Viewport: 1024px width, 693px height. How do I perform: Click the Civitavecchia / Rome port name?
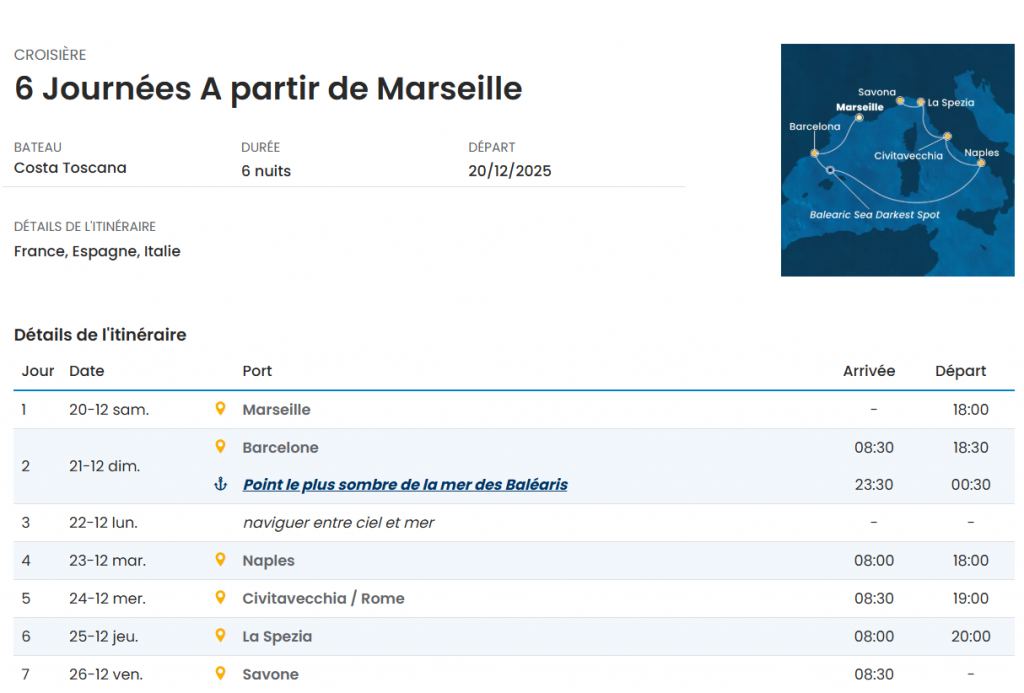tap(323, 599)
